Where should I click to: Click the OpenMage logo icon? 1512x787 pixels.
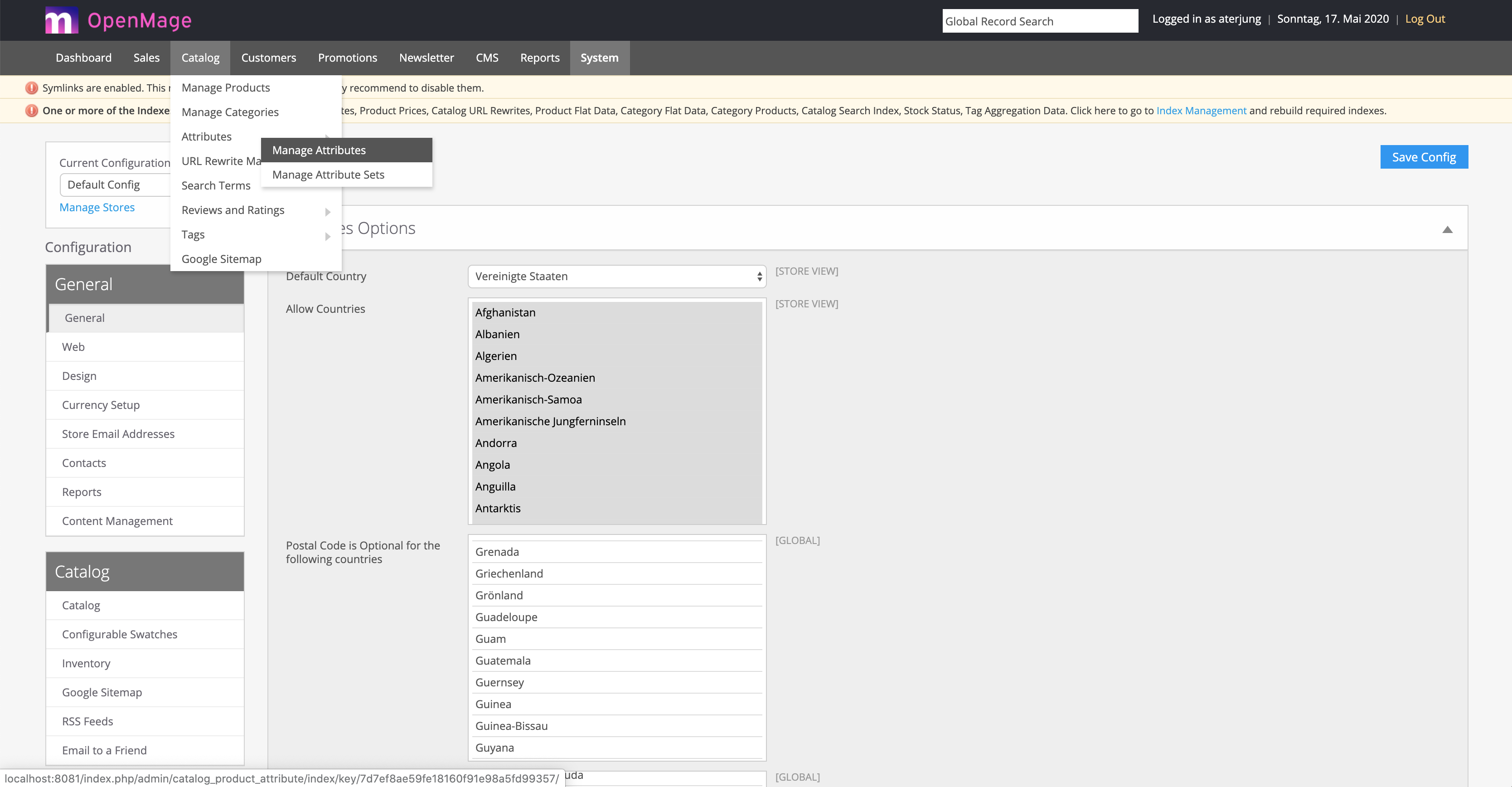point(62,20)
